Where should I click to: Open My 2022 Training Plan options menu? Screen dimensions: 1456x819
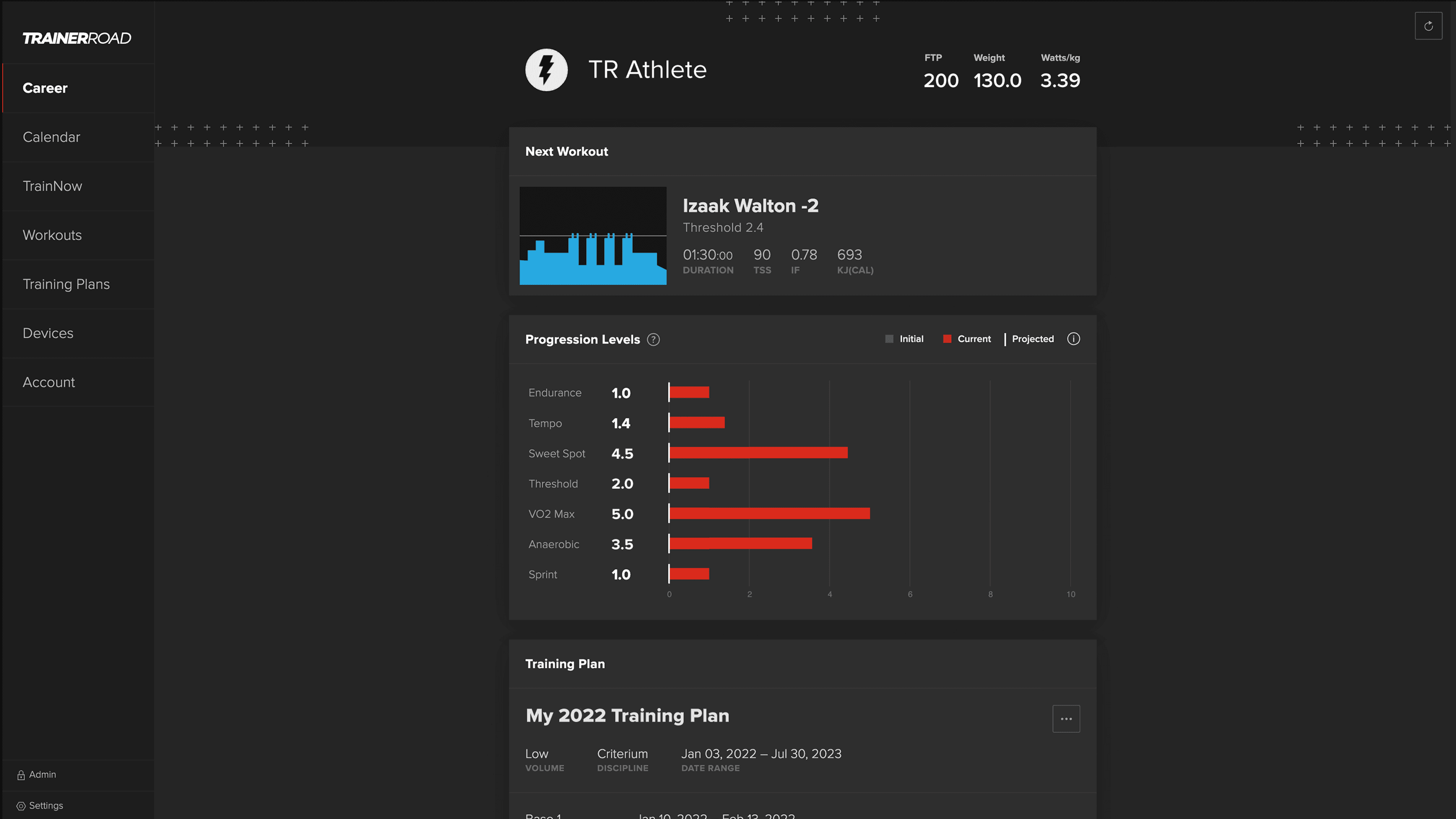[1066, 719]
